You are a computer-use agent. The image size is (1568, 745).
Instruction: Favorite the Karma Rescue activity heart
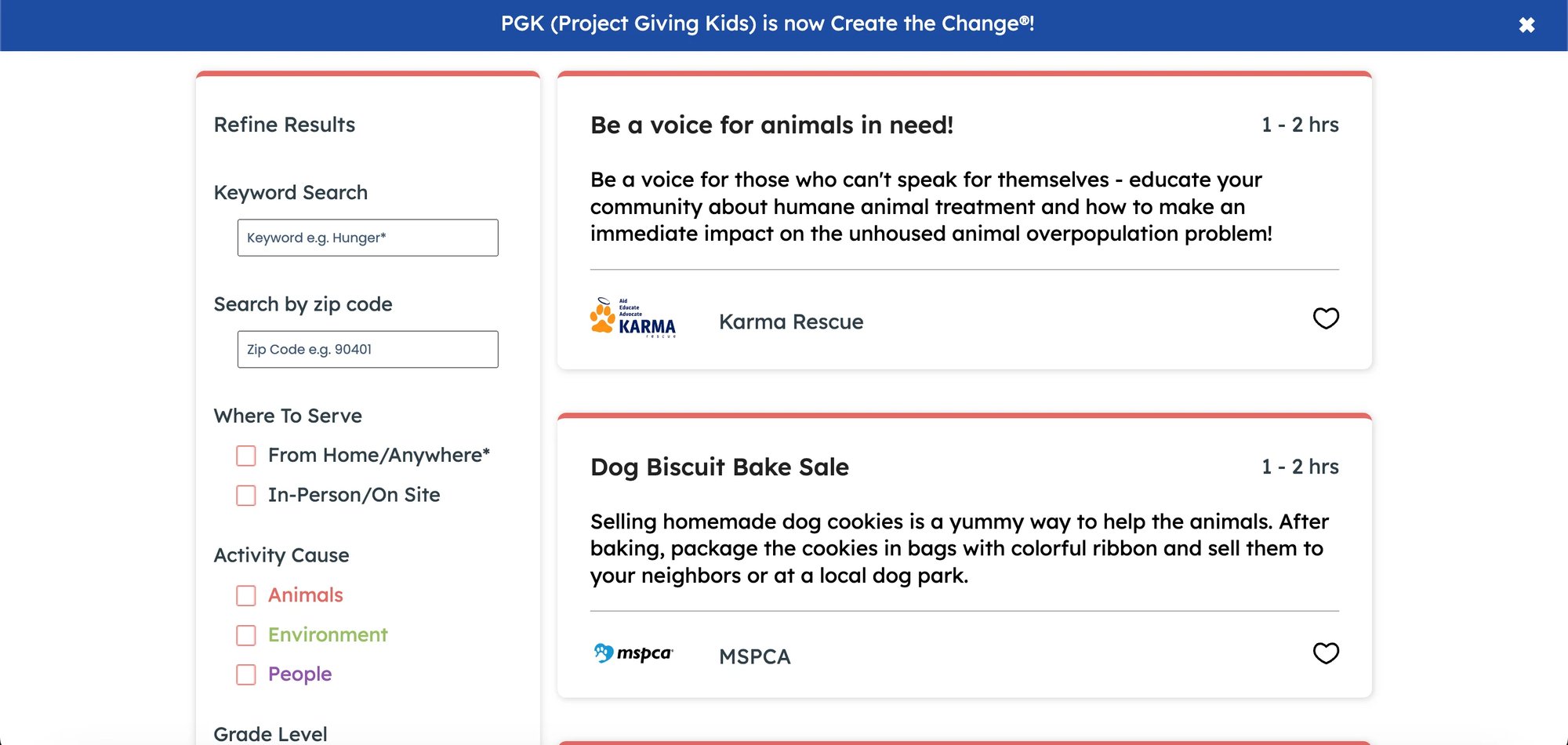[x=1326, y=318]
